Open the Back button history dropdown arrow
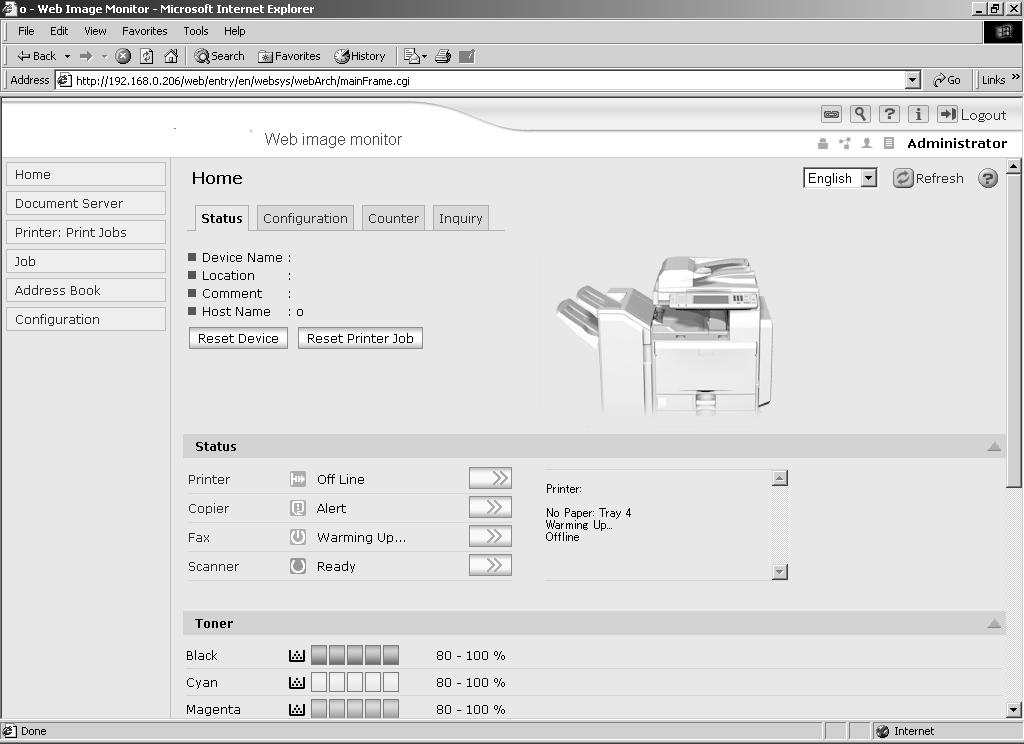Screen dimensions: 1024x744 67,56
